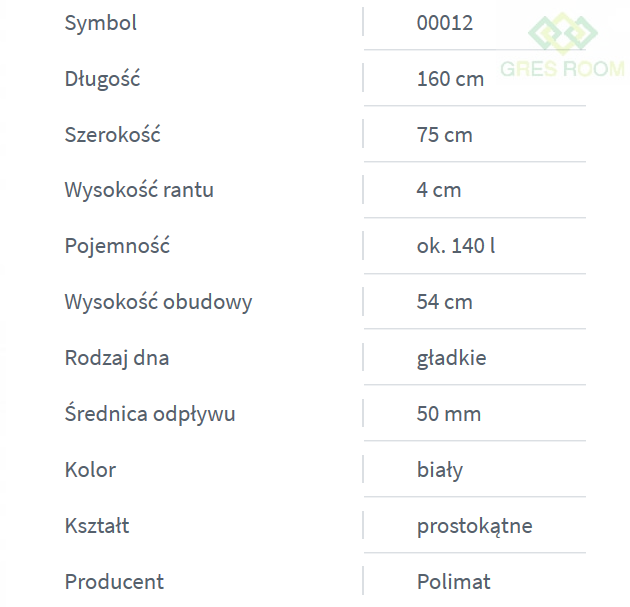Screen dimensions: 630x607
Task: Click the prostokątne shape value
Action: pos(474,526)
